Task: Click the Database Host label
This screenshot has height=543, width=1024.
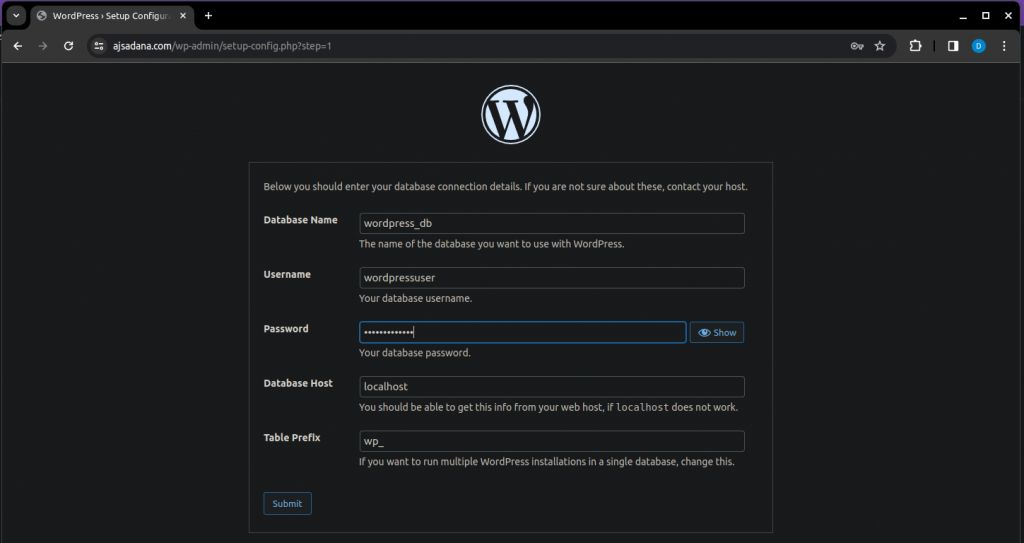Action: (x=298, y=384)
